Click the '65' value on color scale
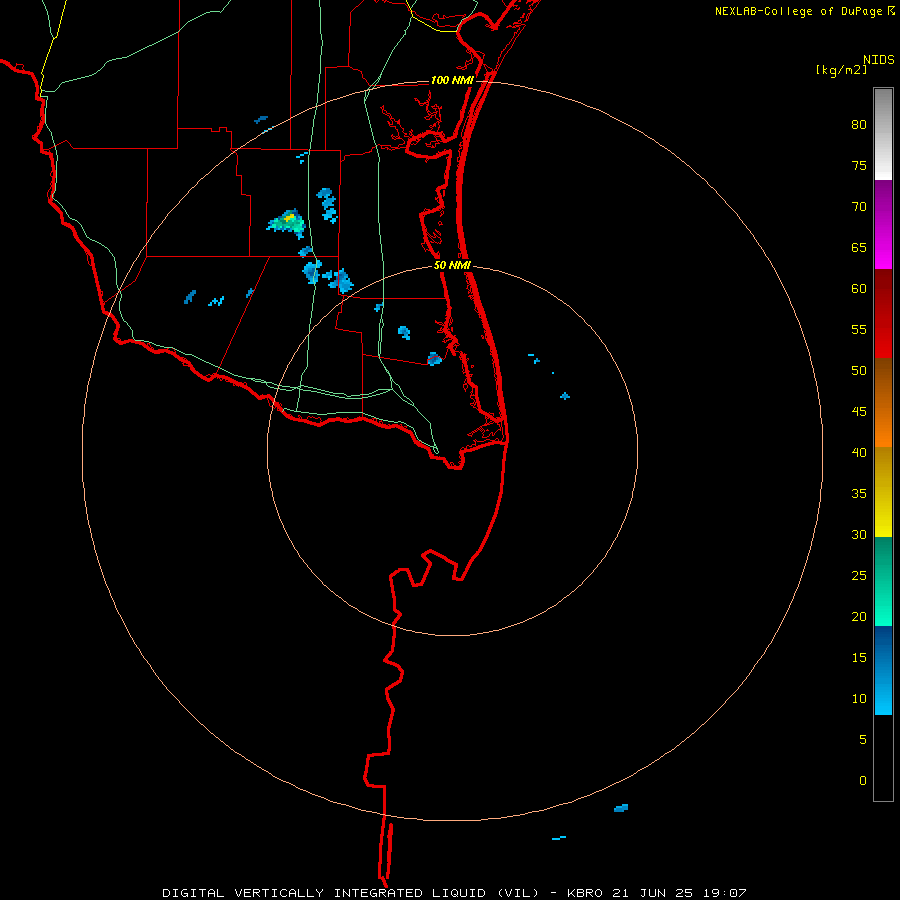 (859, 247)
